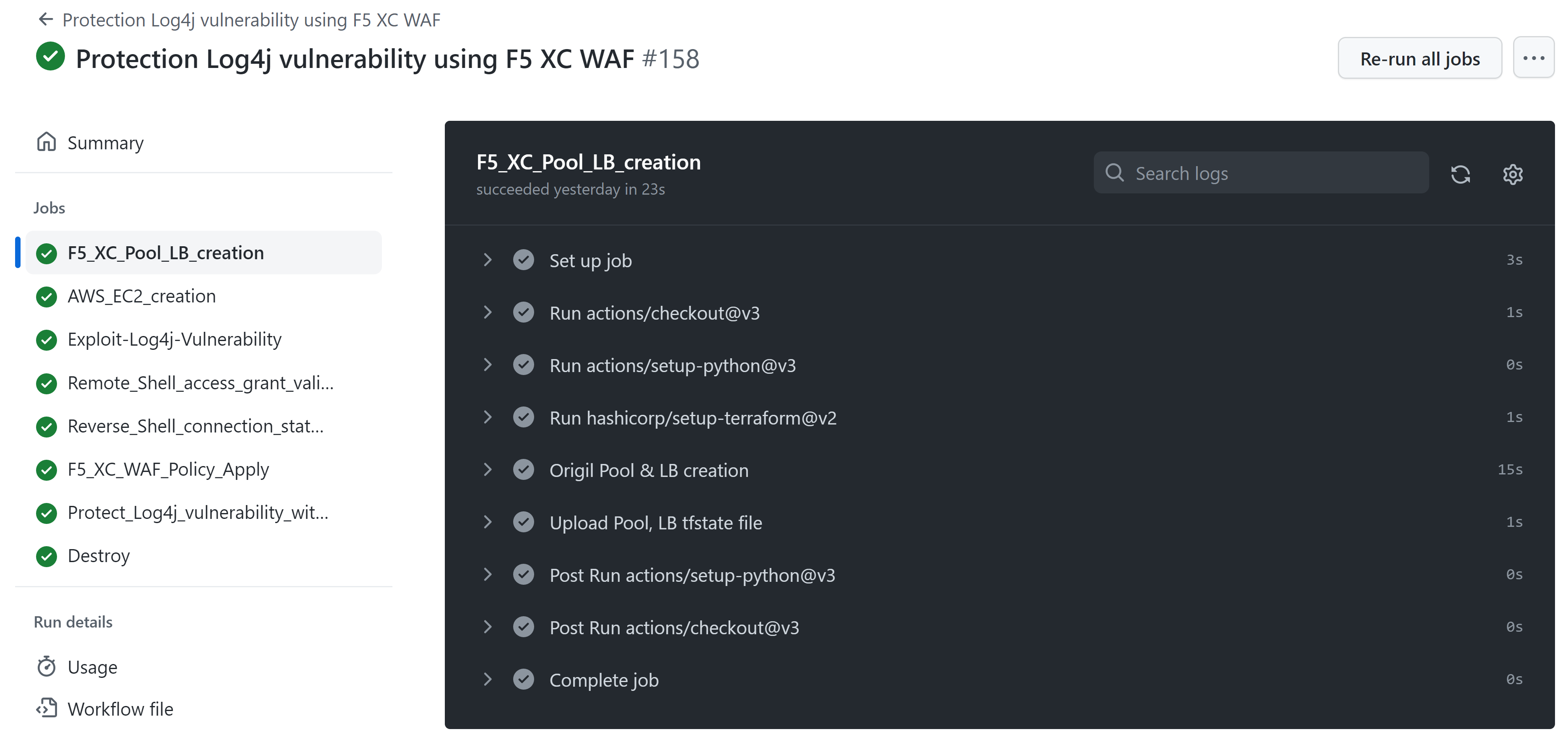Image resolution: width=1568 pixels, height=745 pixels.
Task: Open Protection Log4j vulnerability using F5 XC WAF link
Action: [251, 19]
